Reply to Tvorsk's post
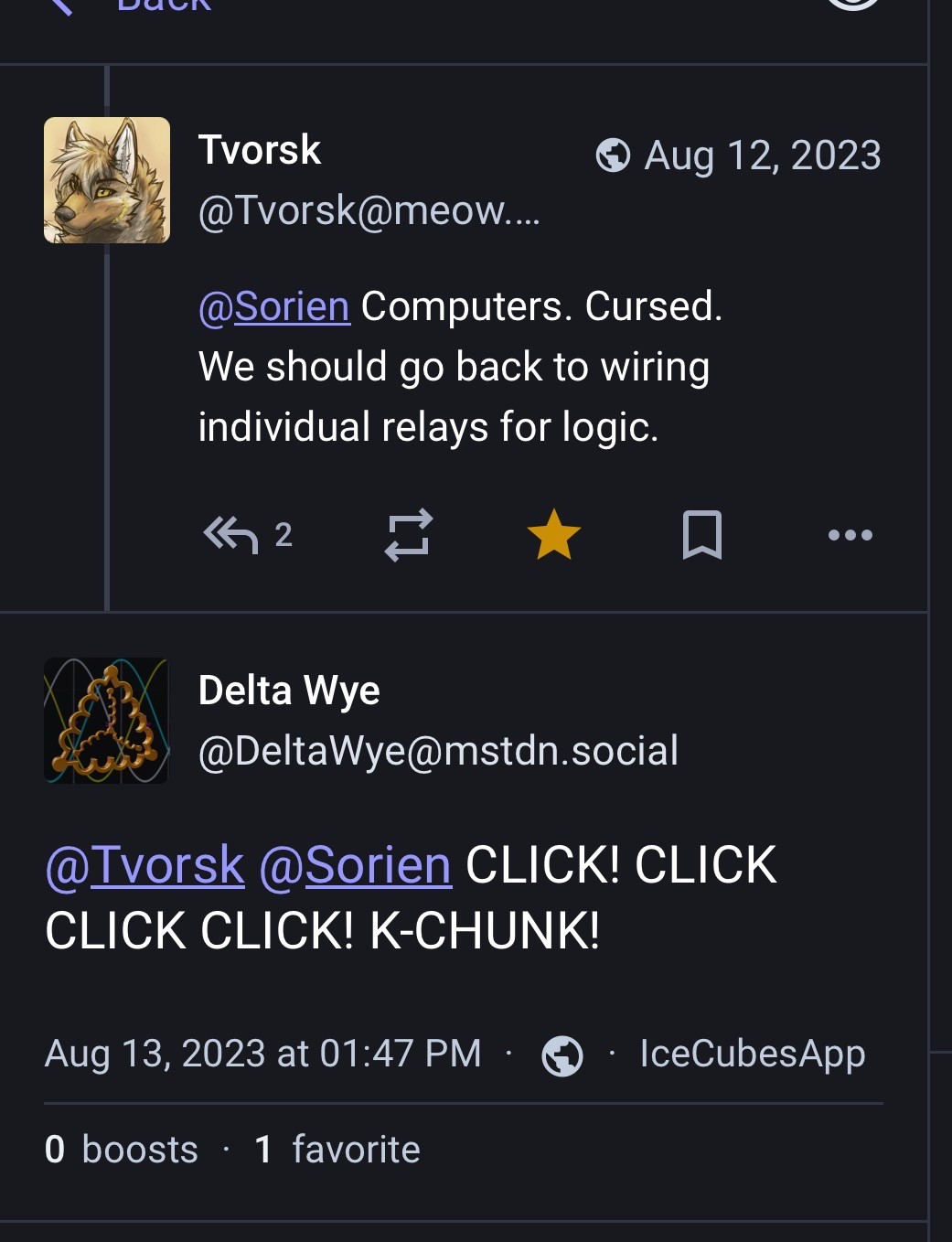This screenshot has width=952, height=1242. (231, 535)
